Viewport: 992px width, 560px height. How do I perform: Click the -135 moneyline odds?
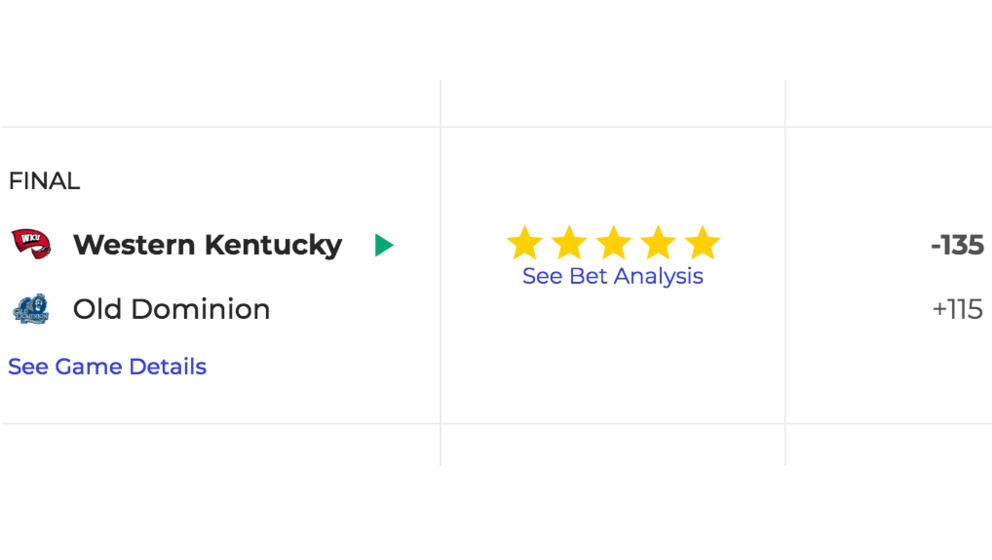(957, 246)
